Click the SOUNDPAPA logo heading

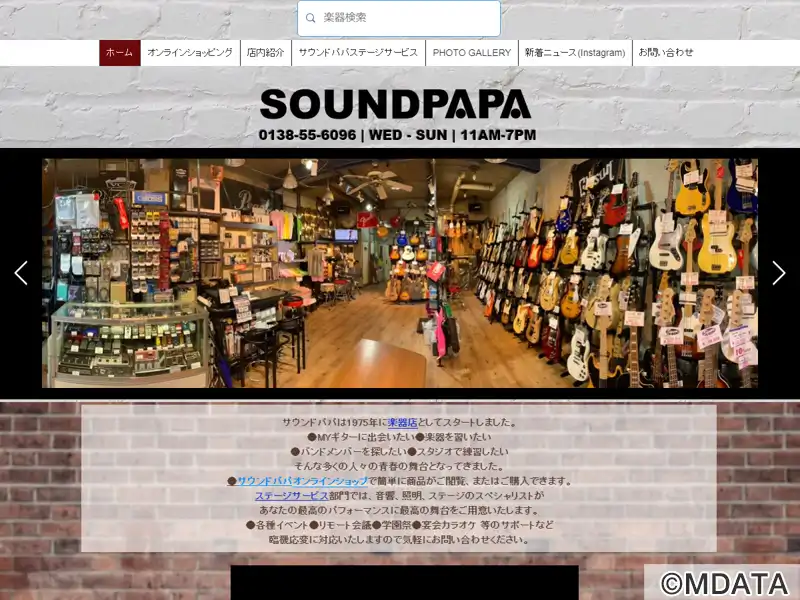[x=395, y=105]
